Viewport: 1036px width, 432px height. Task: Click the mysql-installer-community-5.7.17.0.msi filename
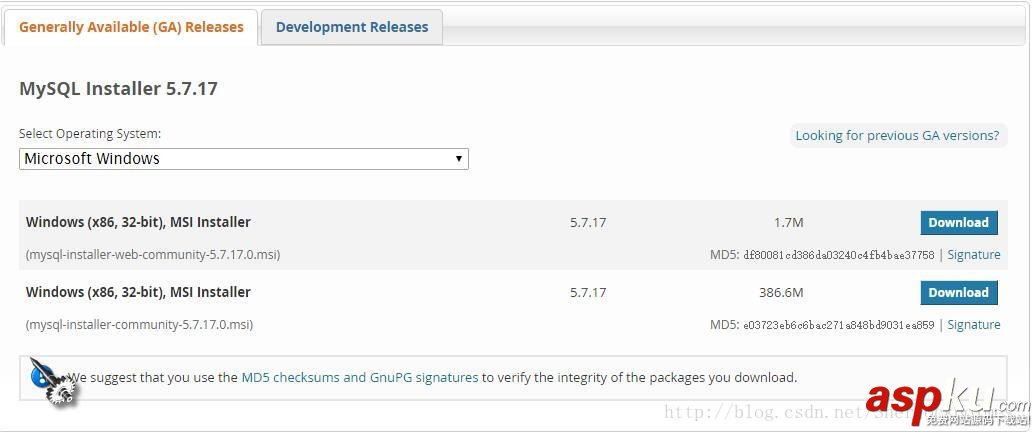click(x=139, y=325)
